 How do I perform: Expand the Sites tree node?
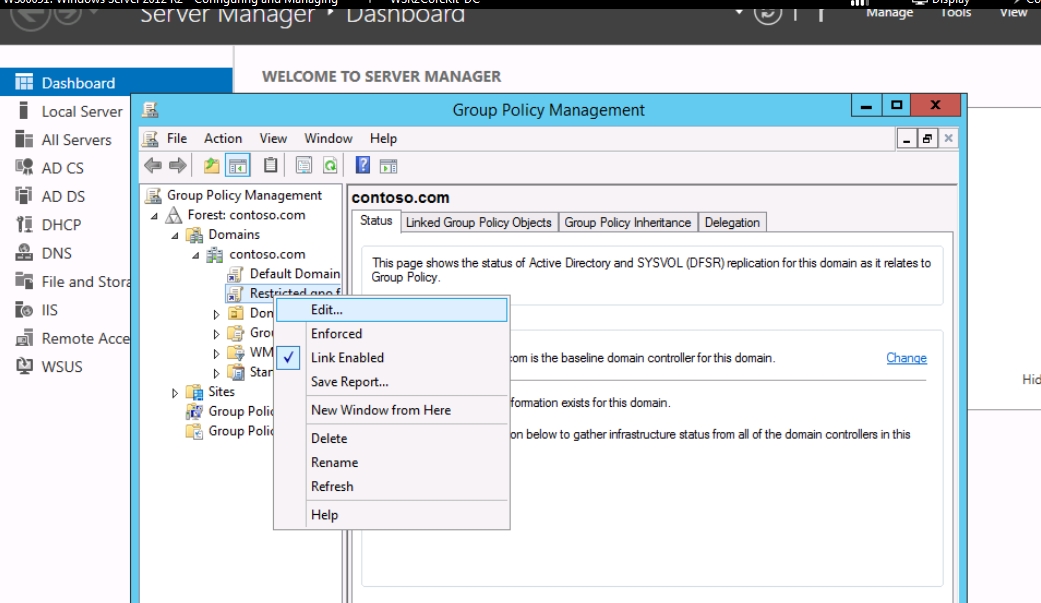point(175,392)
